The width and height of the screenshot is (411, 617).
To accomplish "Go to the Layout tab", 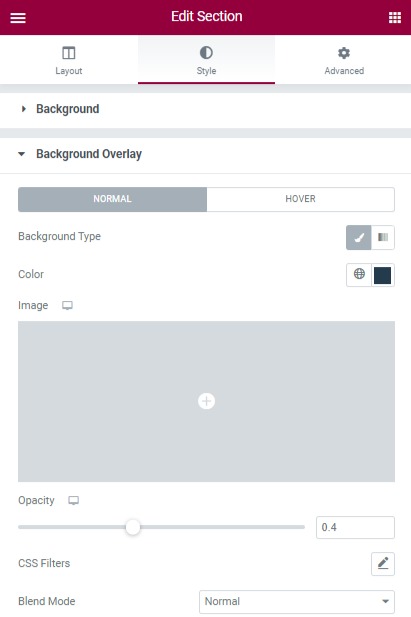I will click(x=69, y=60).
